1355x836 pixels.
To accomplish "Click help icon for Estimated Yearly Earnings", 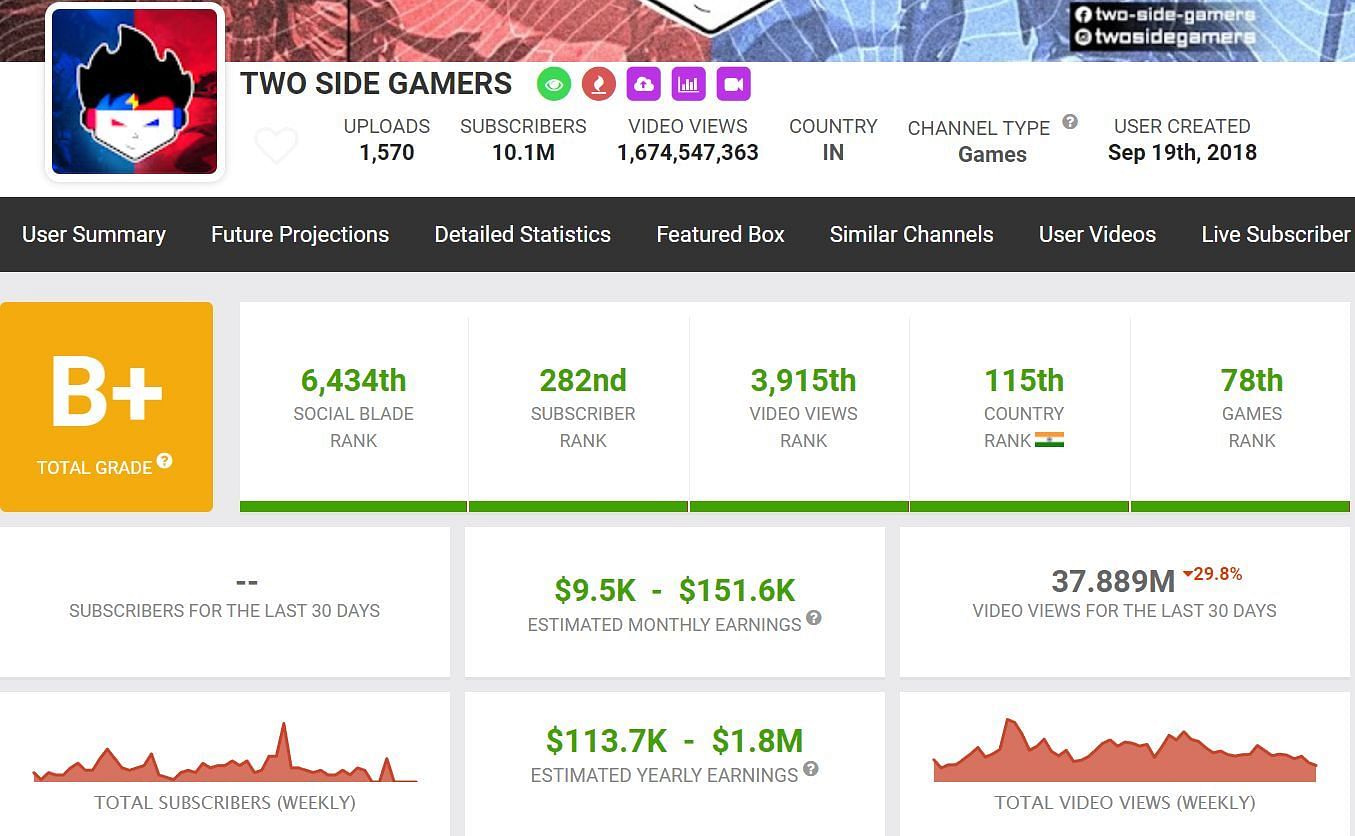I will coord(811,769).
